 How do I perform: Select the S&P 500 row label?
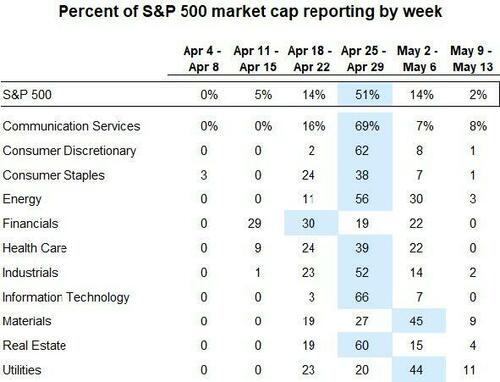click(27, 95)
